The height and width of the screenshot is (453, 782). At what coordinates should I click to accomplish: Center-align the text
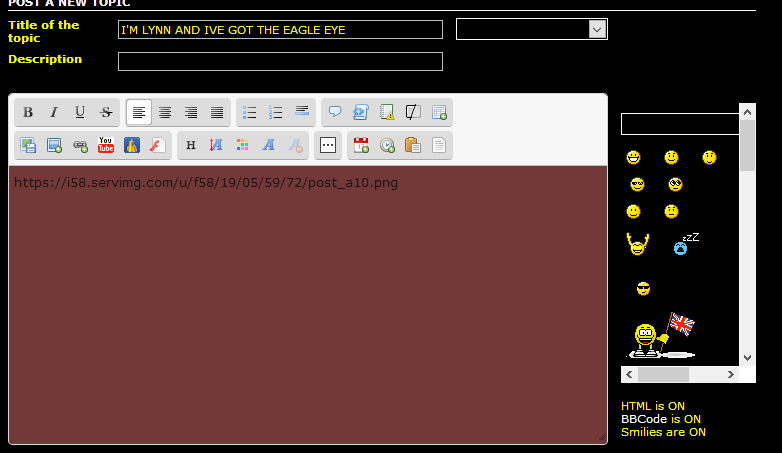tap(165, 112)
